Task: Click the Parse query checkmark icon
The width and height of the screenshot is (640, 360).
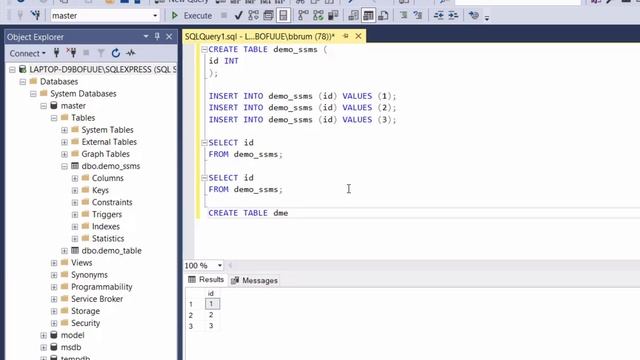Action: pos(238,16)
